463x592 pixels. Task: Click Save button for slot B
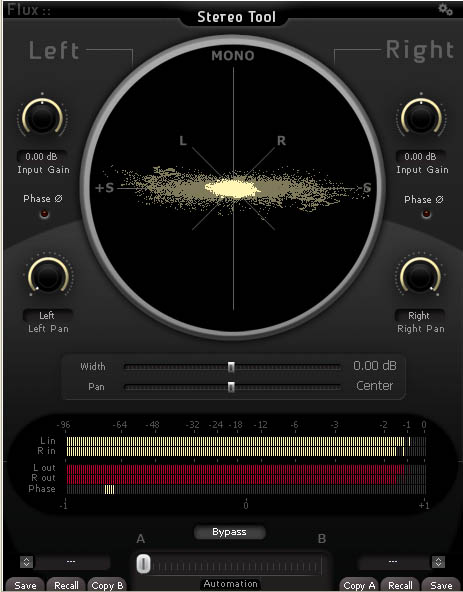440,585
